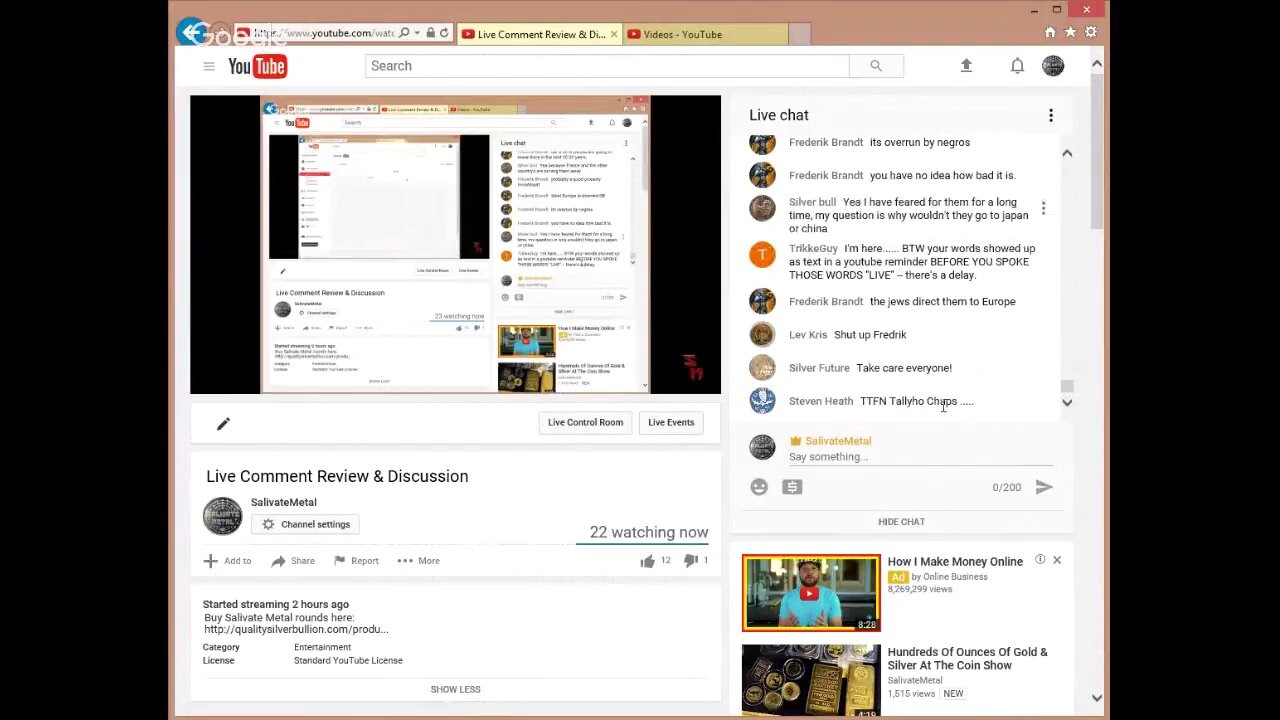Click Lev Kris's name in chat
This screenshot has height=720, width=1280.
point(808,335)
